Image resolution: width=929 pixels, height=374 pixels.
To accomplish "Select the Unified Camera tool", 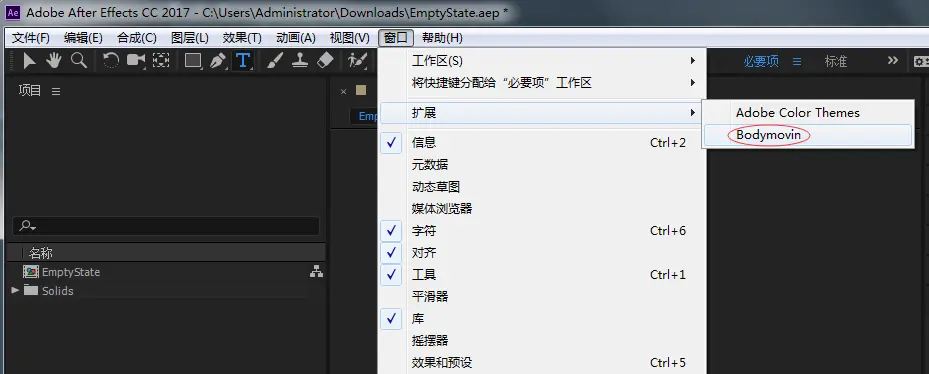I will tap(136, 60).
